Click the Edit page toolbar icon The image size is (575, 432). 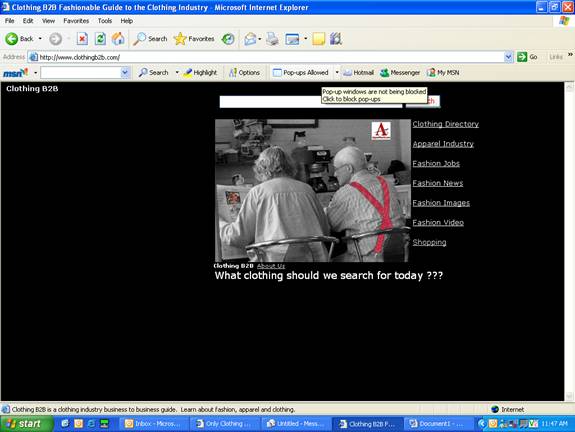pos(292,39)
